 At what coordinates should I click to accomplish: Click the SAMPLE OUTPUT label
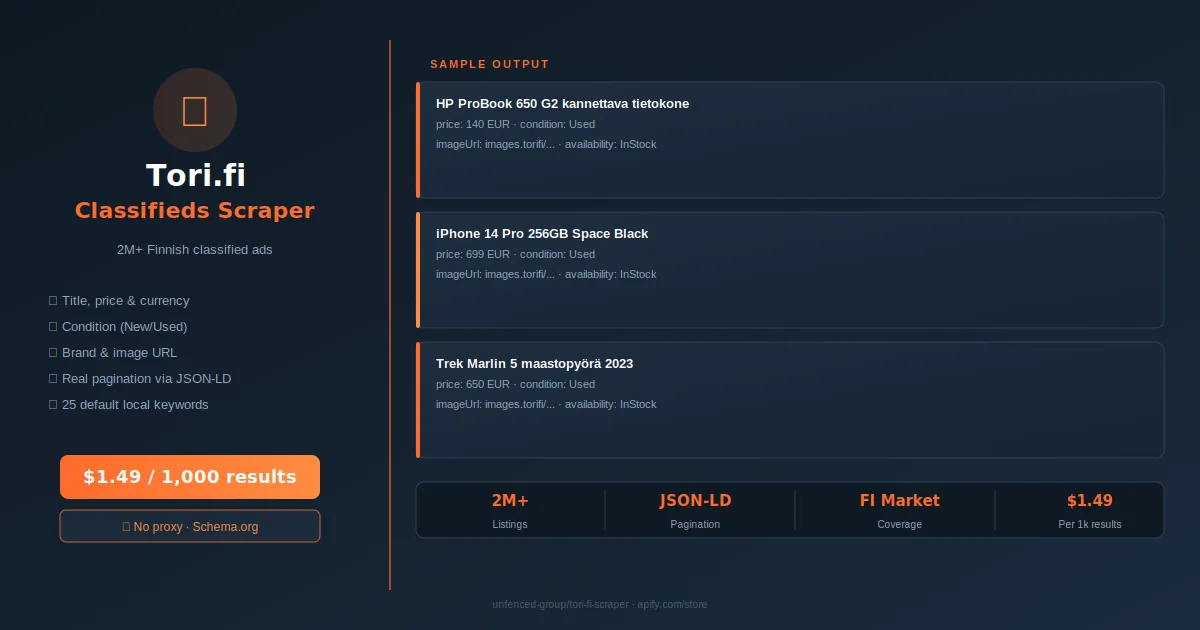point(490,64)
